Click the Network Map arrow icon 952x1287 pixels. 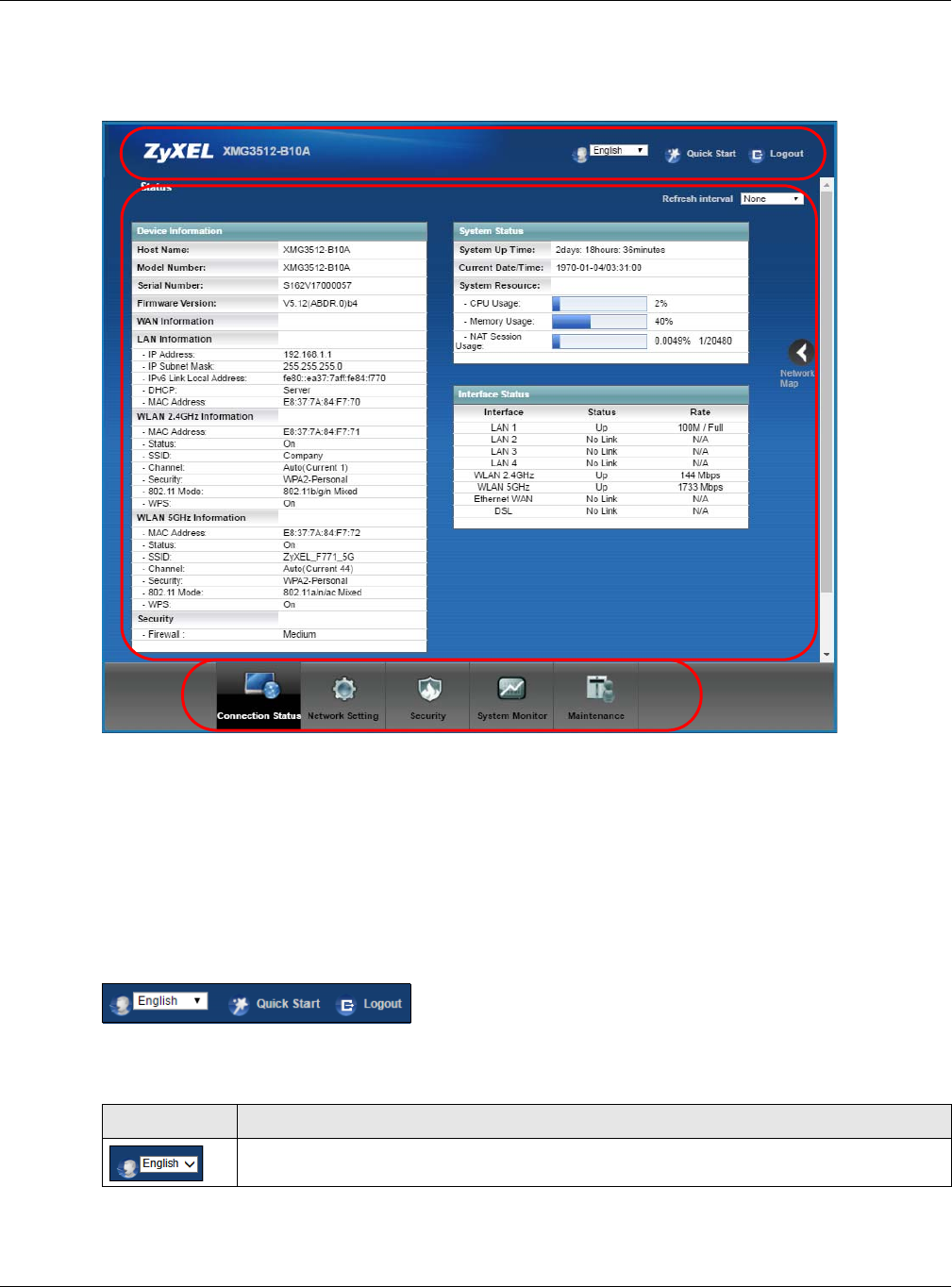coord(801,352)
